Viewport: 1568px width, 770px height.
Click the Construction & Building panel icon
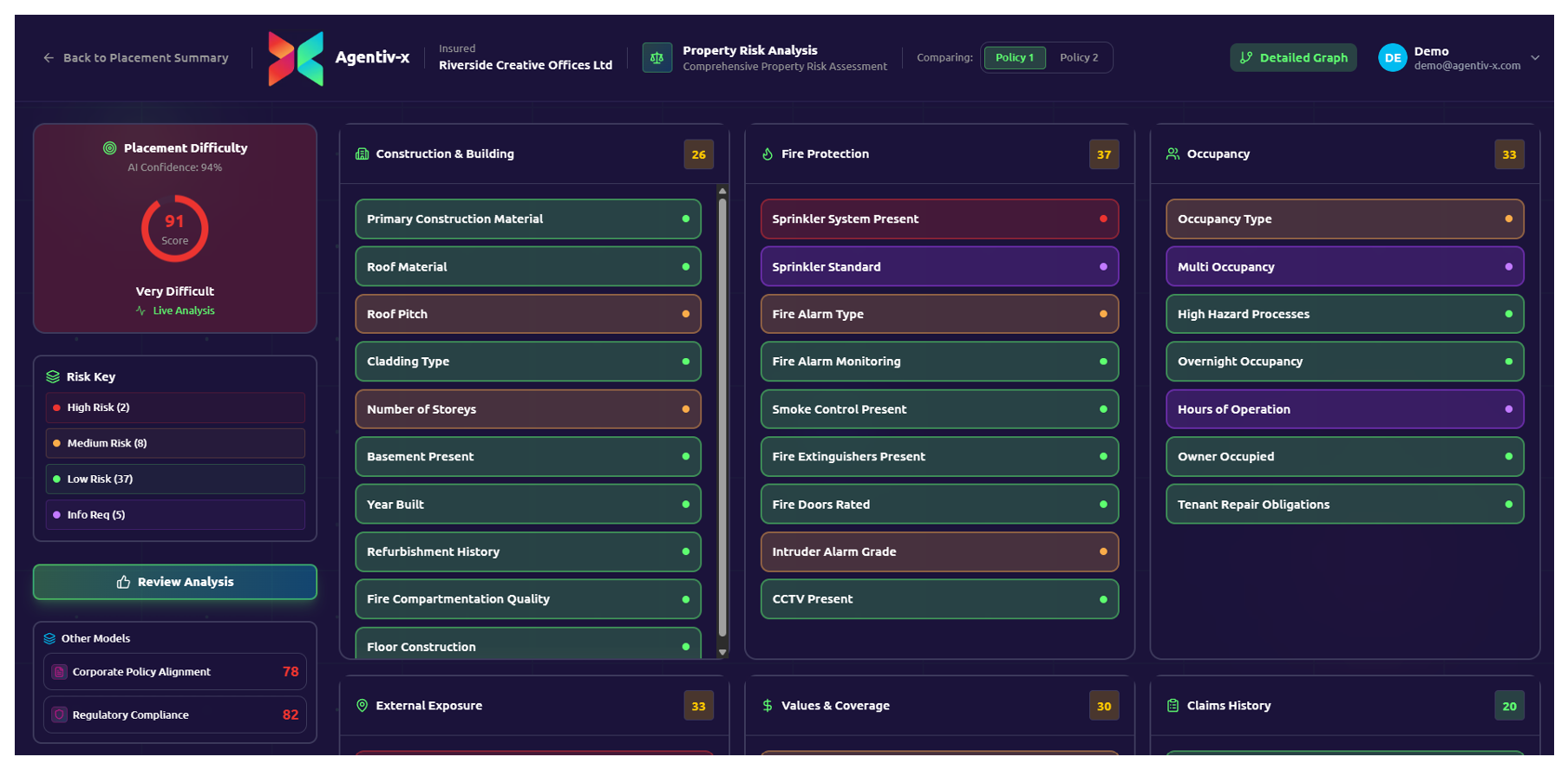click(363, 154)
